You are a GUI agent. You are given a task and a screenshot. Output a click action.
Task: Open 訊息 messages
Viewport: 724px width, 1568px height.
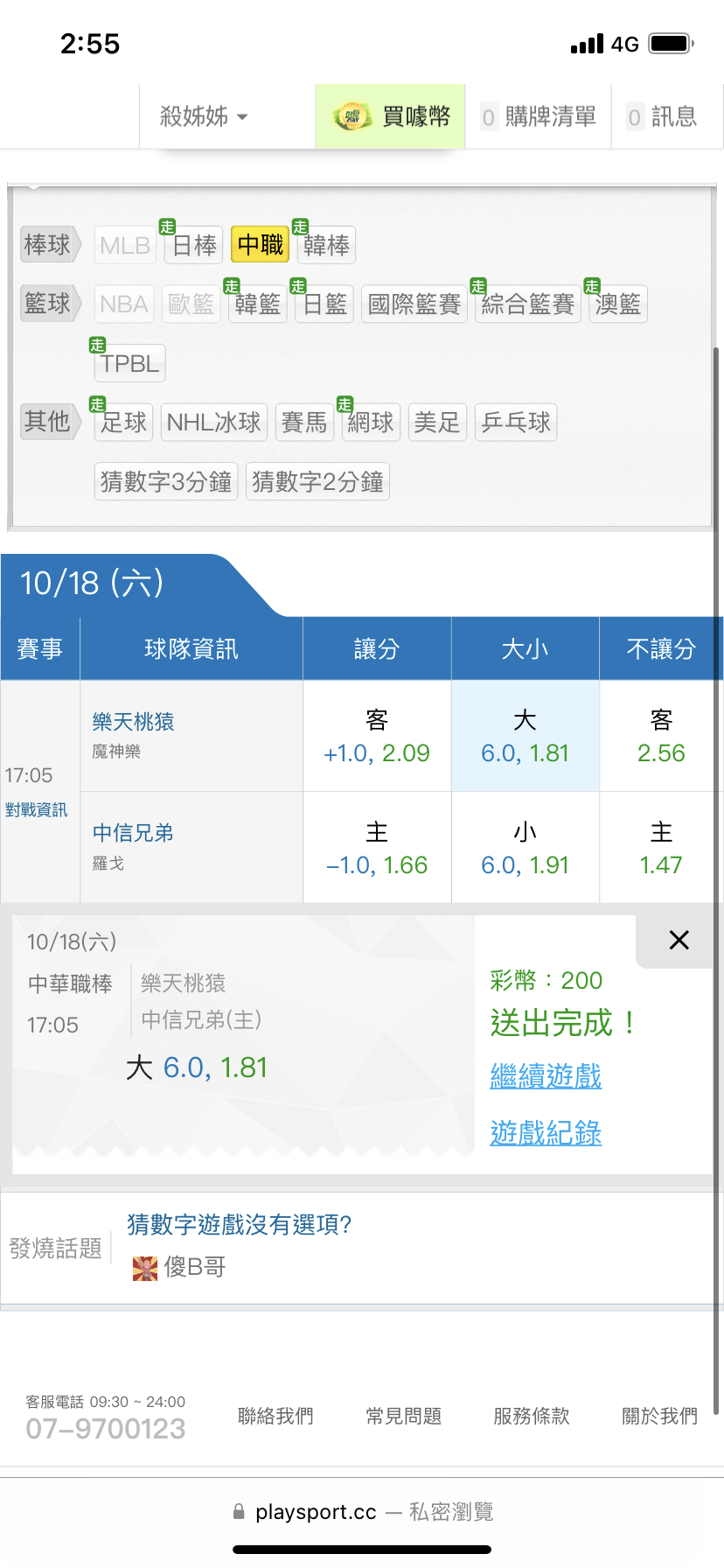[x=662, y=116]
